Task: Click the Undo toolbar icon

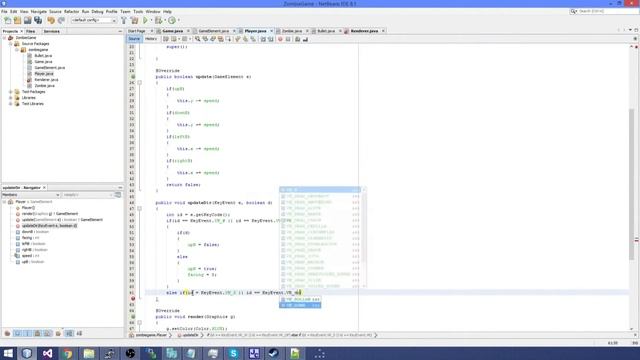Action: coord(51,20)
